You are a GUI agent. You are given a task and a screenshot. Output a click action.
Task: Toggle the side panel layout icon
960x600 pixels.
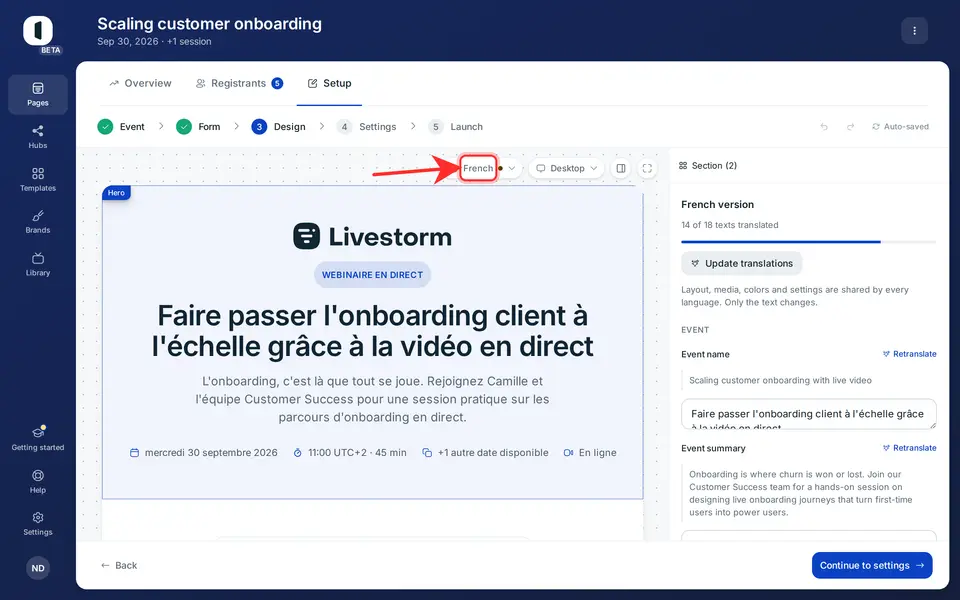click(621, 168)
